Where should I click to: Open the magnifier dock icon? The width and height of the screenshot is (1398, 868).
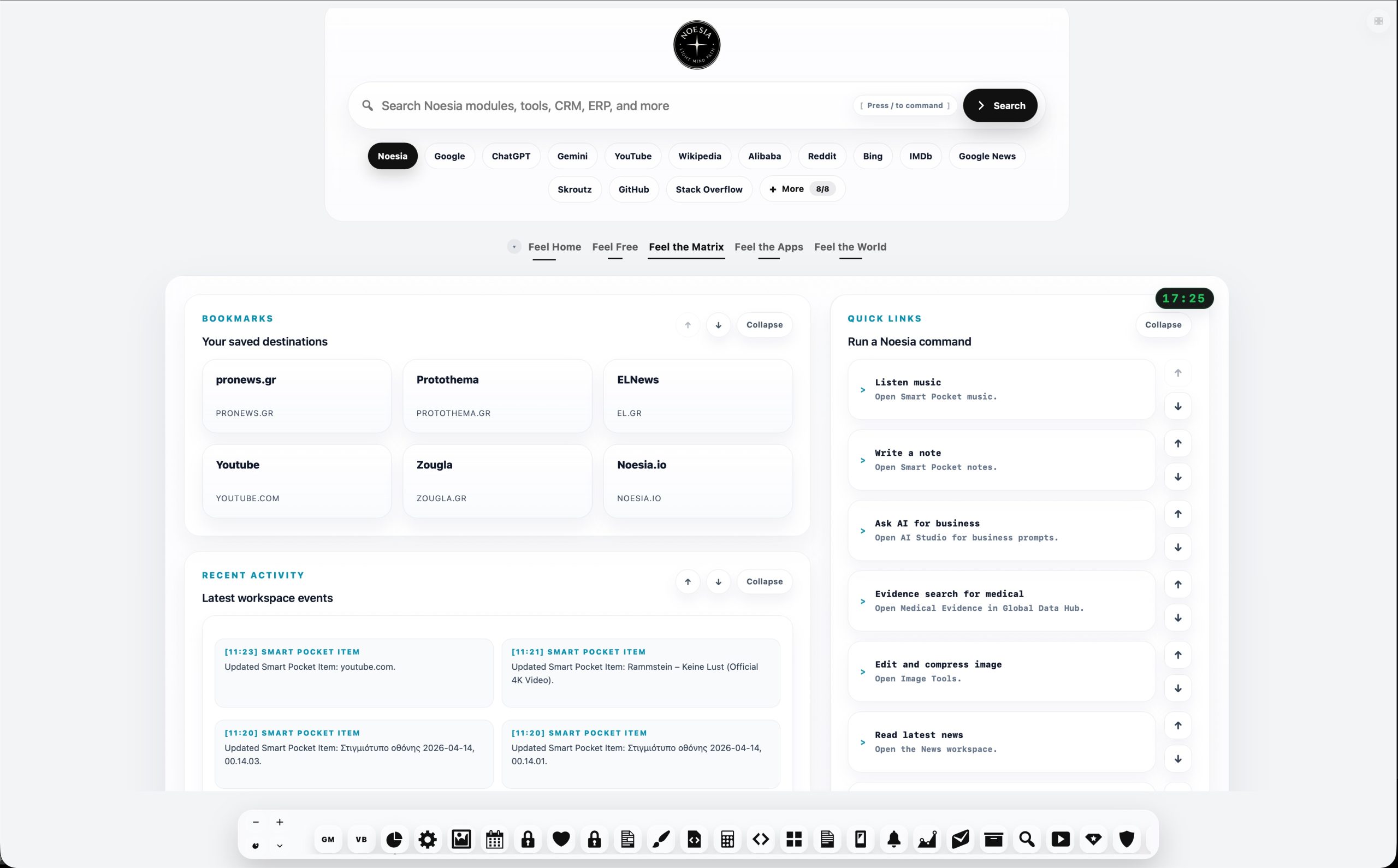click(1027, 839)
